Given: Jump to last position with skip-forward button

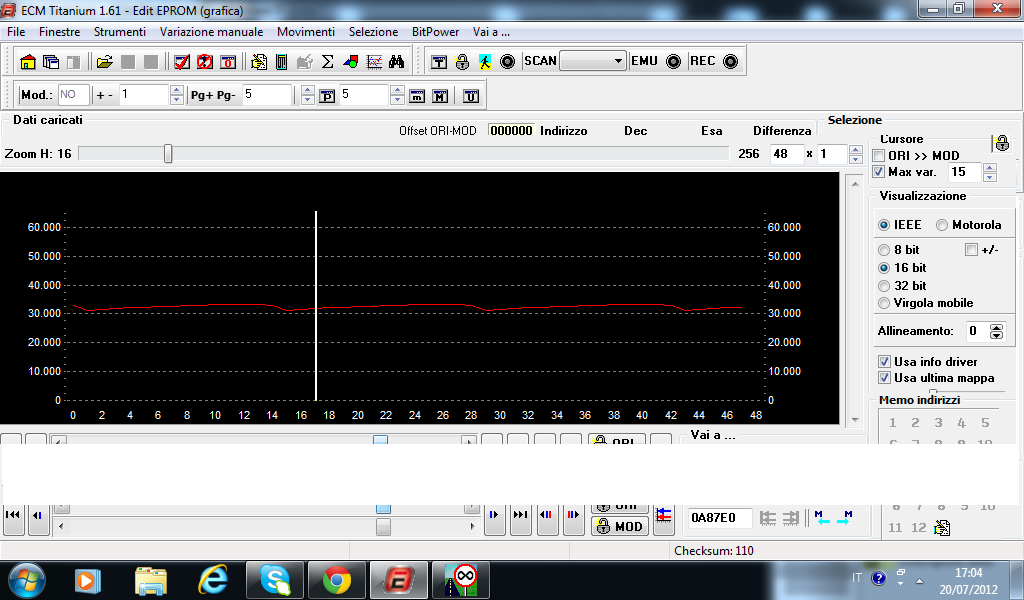Looking at the screenshot, I should pos(520,515).
